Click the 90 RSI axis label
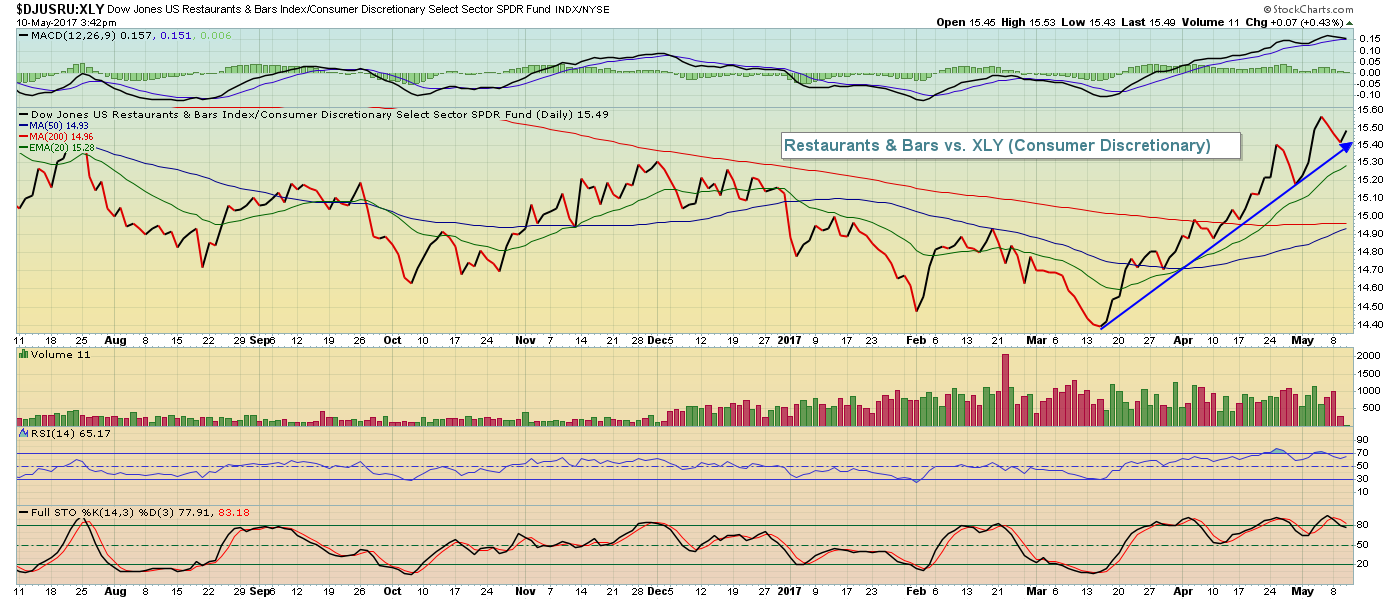The height and width of the screenshot is (600, 1400). click(x=1362, y=440)
